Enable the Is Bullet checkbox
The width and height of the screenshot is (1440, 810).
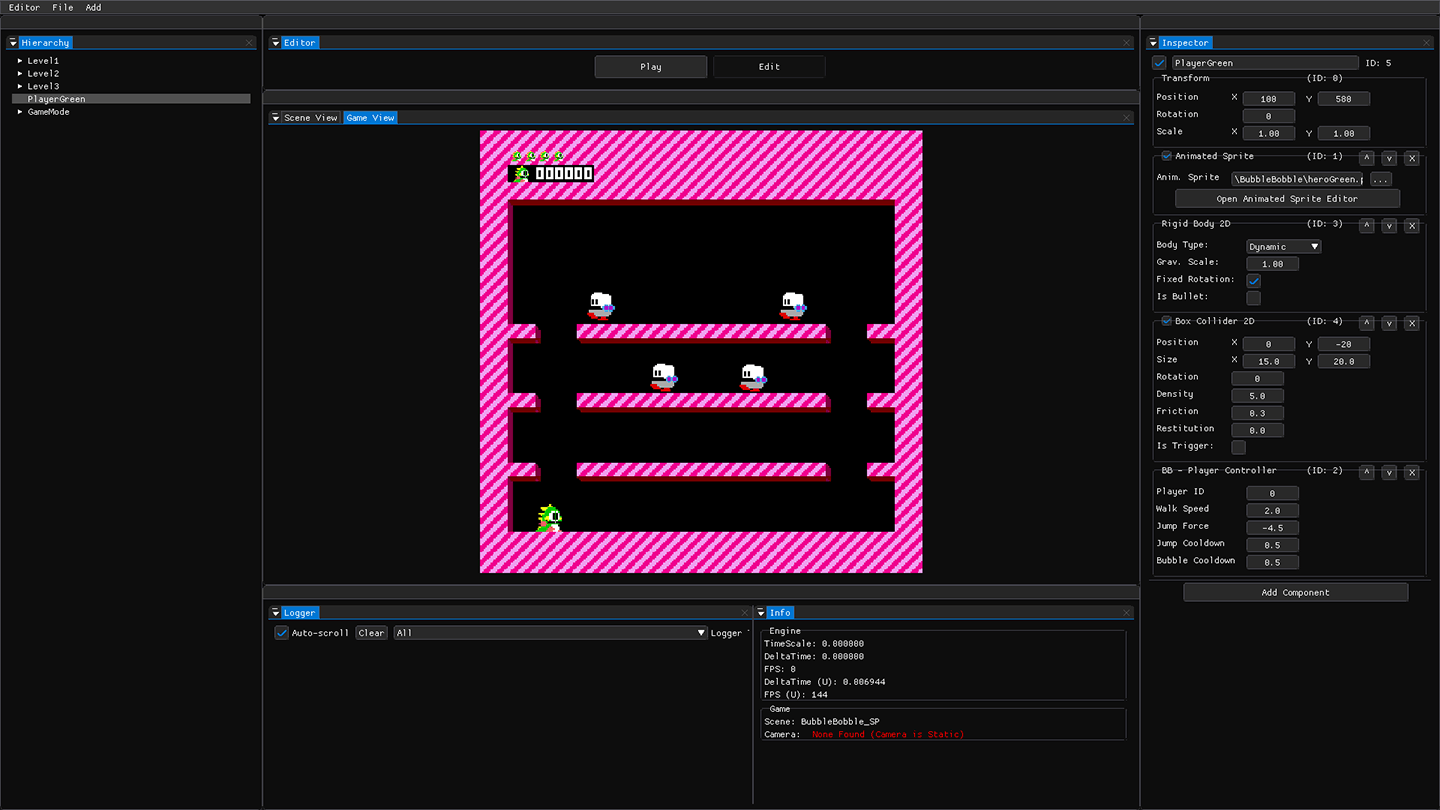tap(1254, 298)
